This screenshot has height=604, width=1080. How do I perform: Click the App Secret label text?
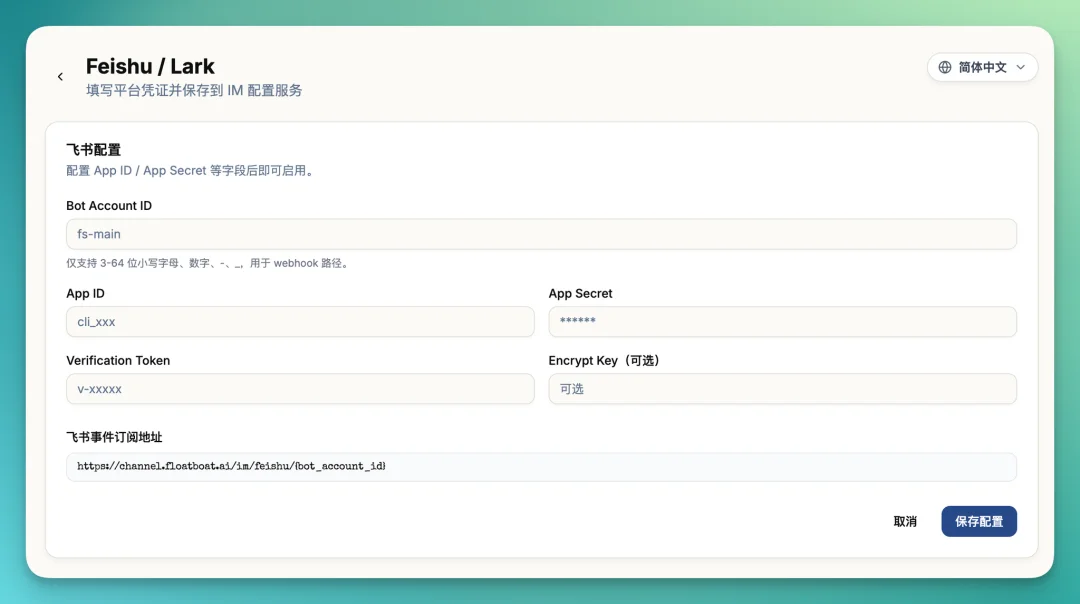click(x=580, y=294)
